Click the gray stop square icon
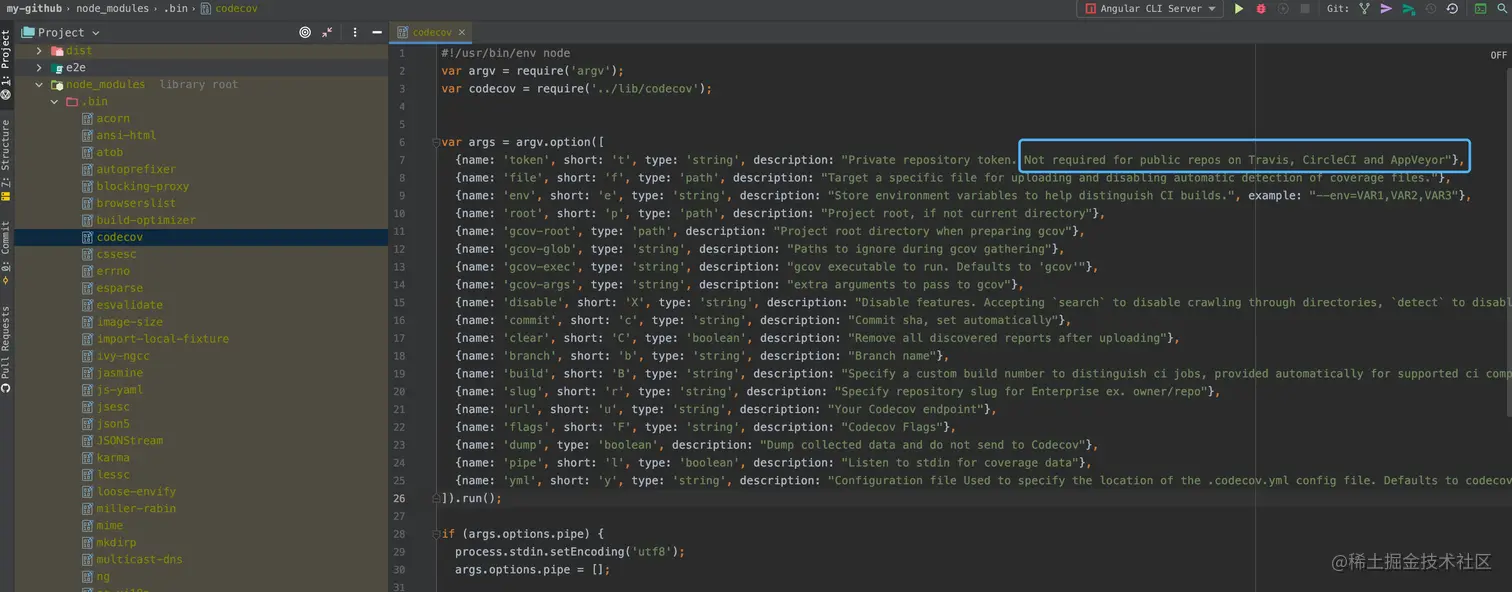Screen dimensions: 1512x592 click(x=1305, y=8)
